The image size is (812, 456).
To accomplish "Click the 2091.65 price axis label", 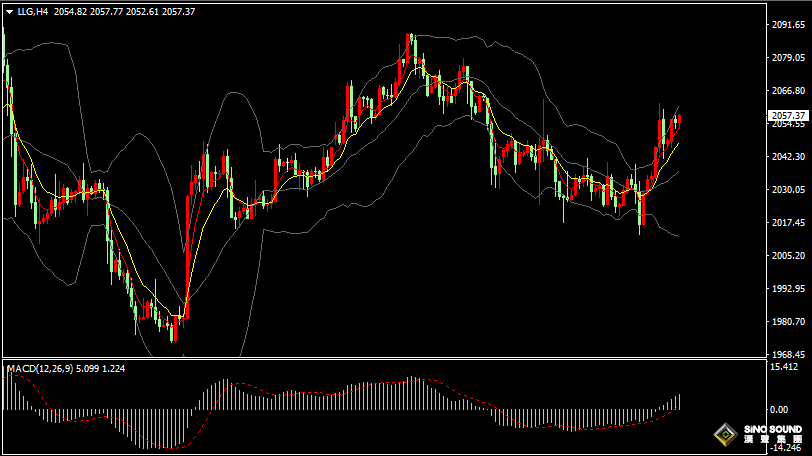I will pos(785,25).
